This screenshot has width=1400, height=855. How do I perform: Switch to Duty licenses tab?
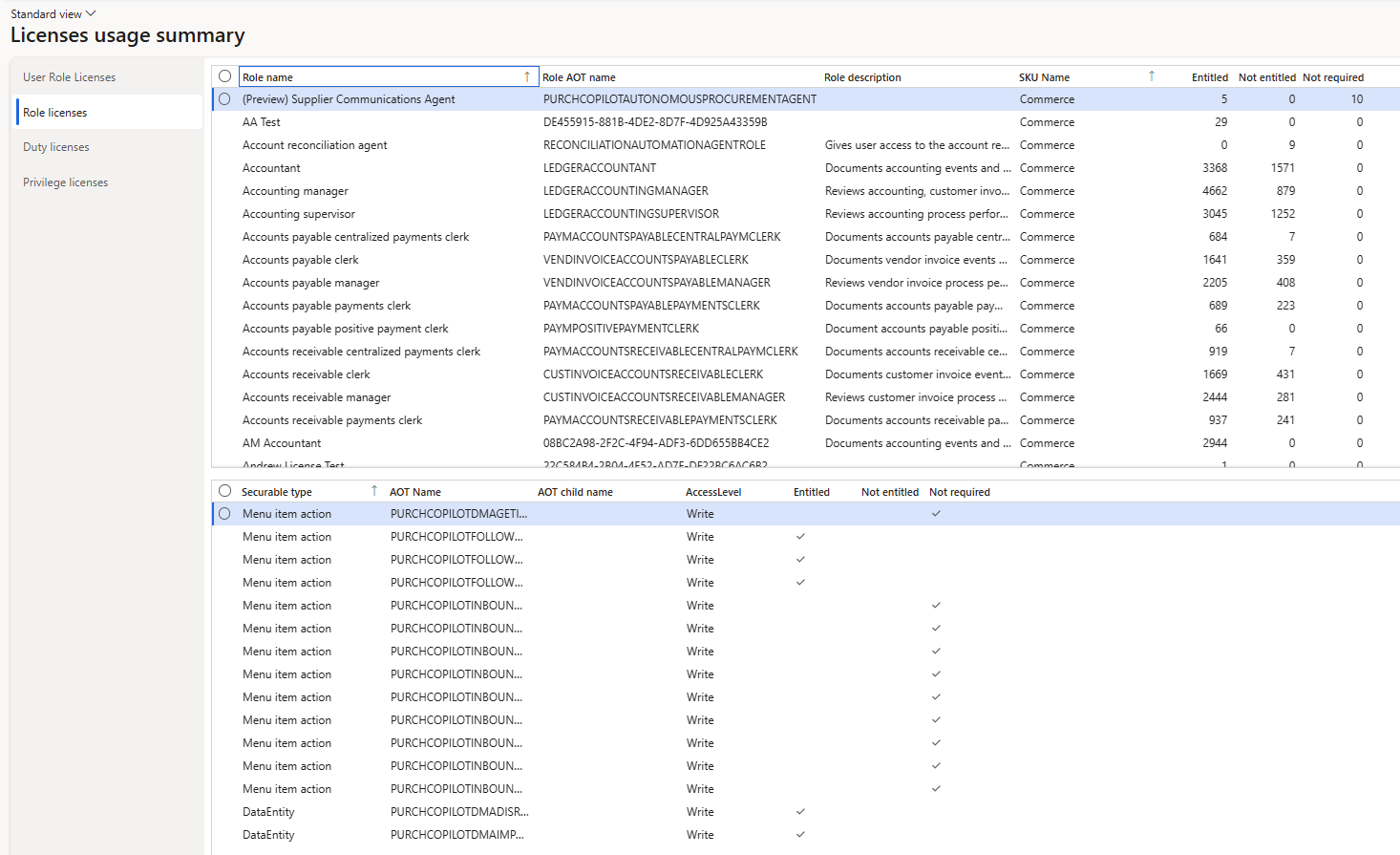click(56, 147)
